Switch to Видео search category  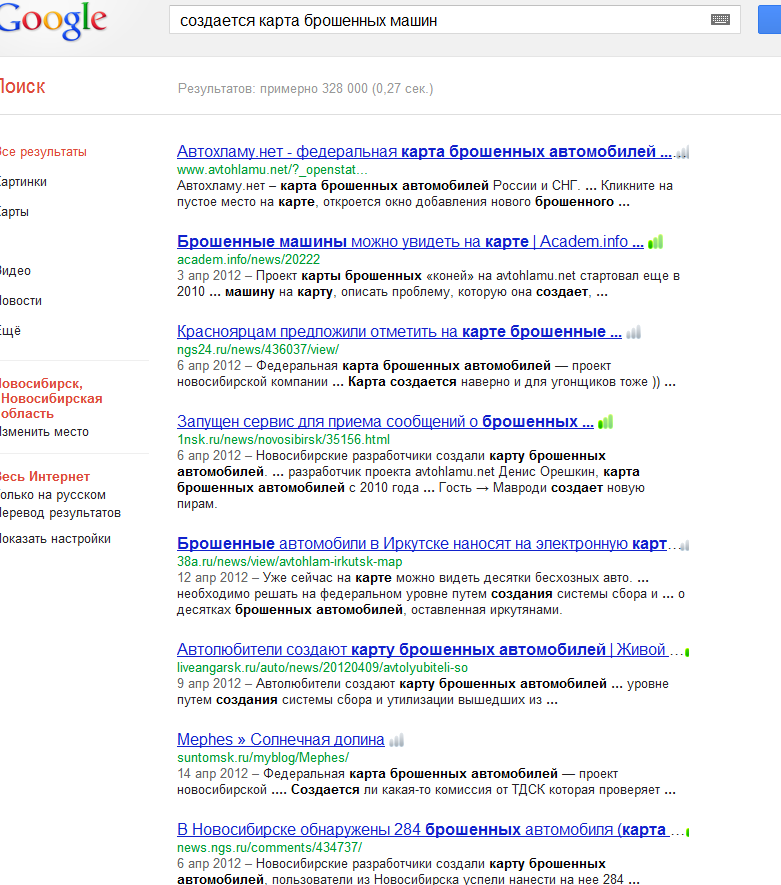[x=15, y=271]
